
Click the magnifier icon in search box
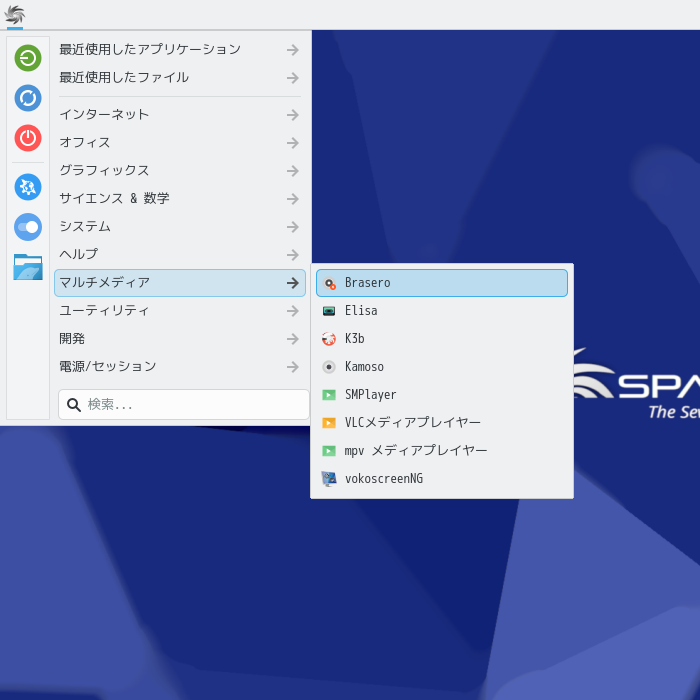(x=74, y=405)
